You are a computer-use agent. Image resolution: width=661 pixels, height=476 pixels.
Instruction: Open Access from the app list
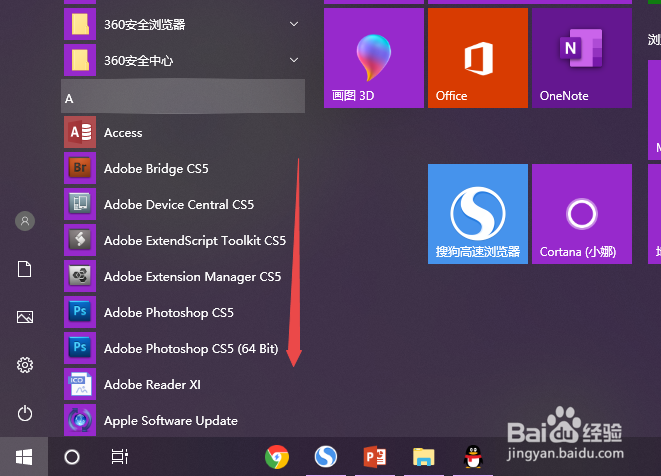point(183,132)
